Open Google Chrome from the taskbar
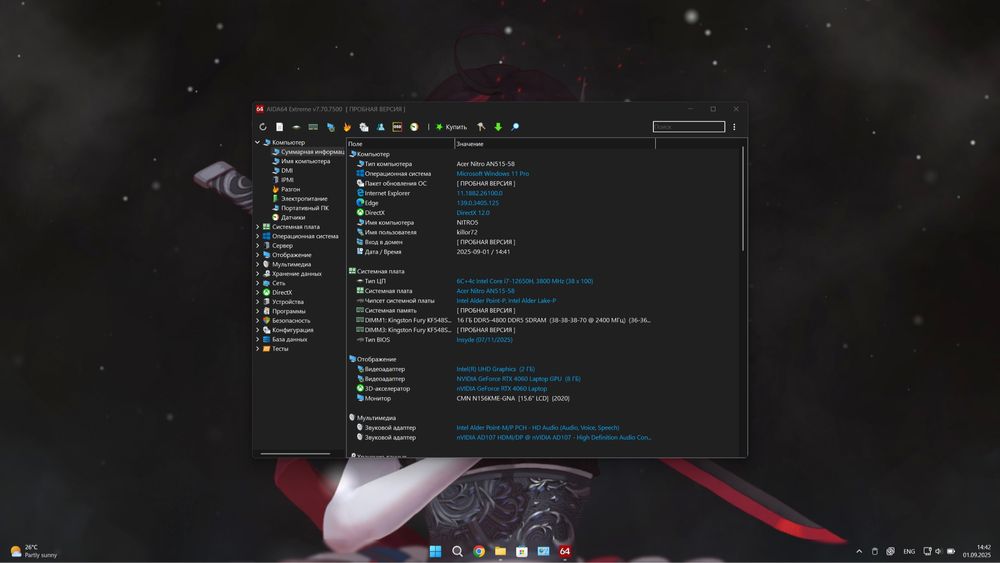The height and width of the screenshot is (563, 1000). [x=479, y=551]
